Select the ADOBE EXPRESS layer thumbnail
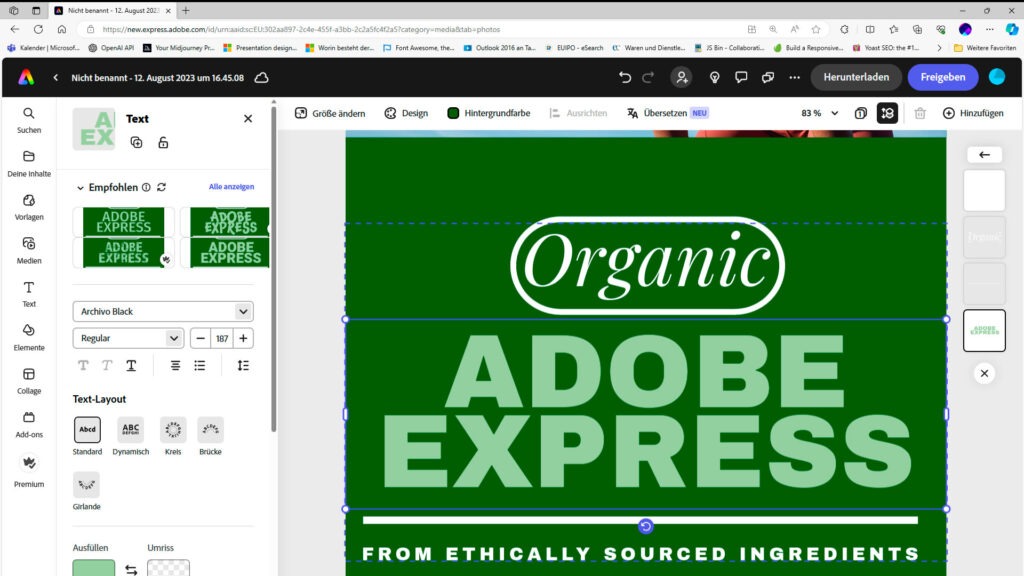This screenshot has height=576, width=1024. pos(984,330)
